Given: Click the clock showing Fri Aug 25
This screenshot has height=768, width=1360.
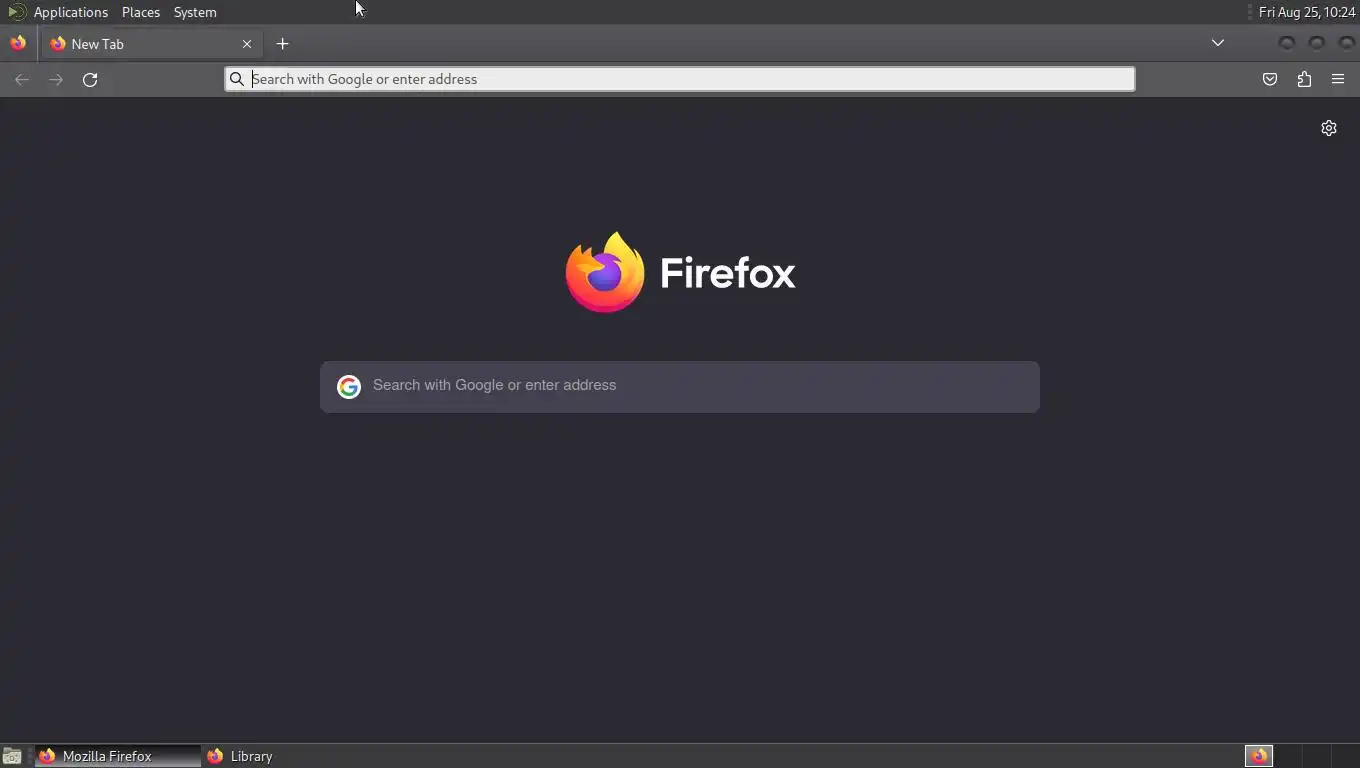Looking at the screenshot, I should (x=1307, y=12).
